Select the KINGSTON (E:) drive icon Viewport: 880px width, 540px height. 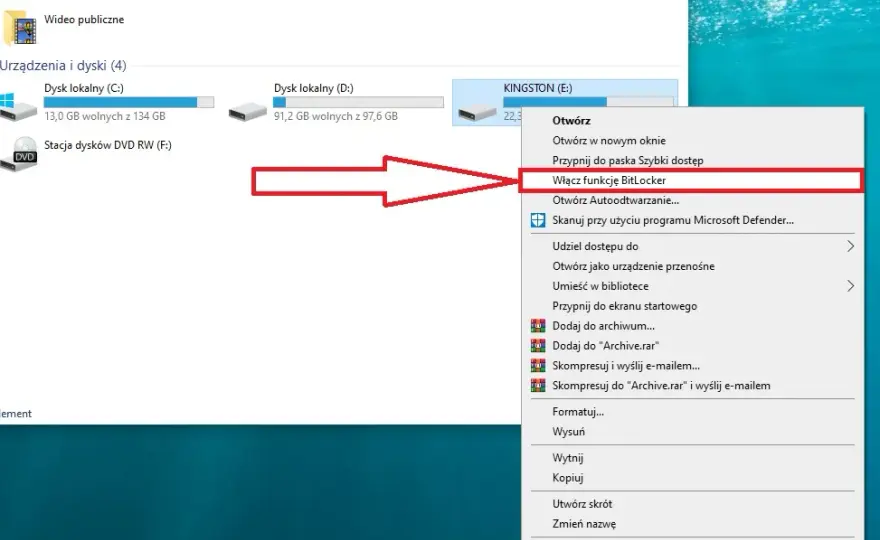[477, 111]
